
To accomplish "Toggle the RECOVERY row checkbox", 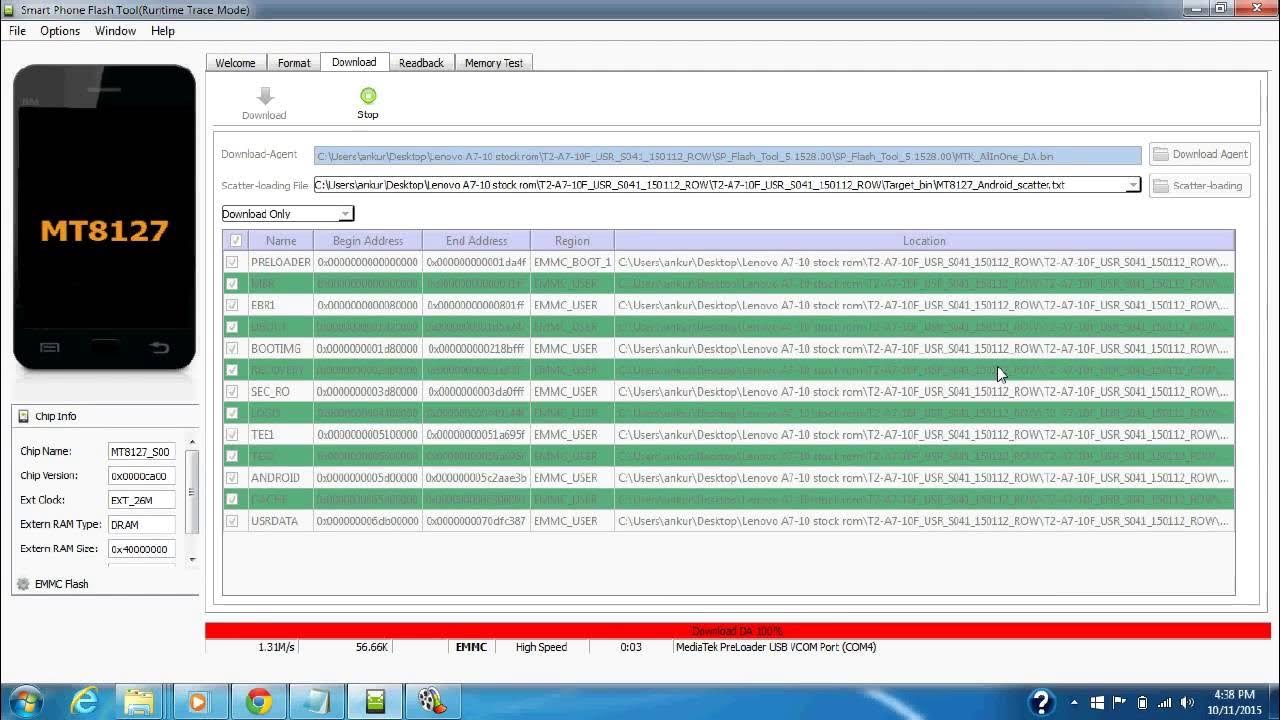I will (233, 370).
